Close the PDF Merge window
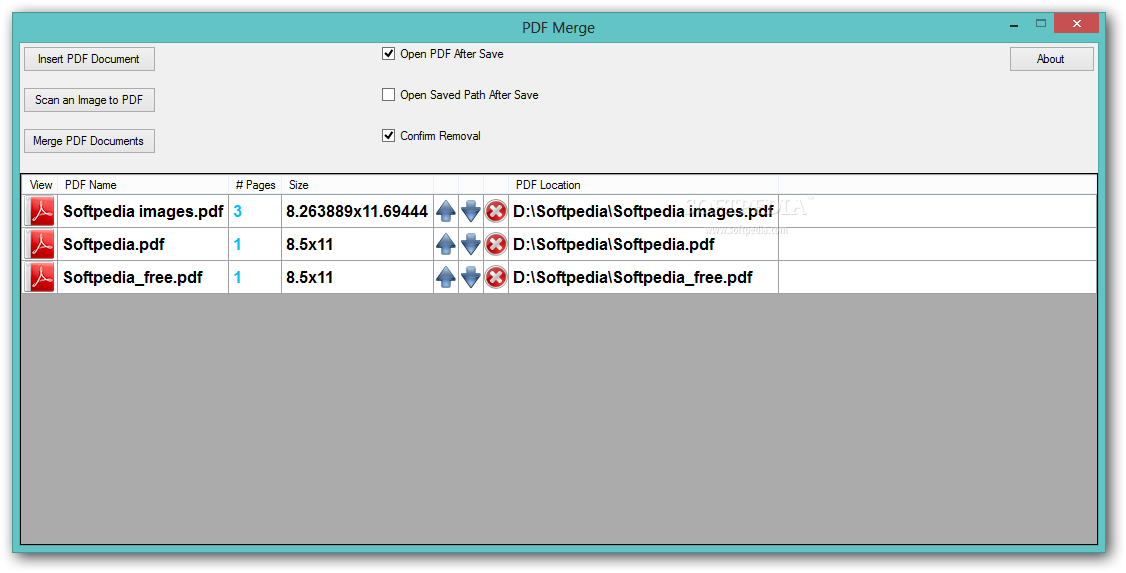Viewport: 1126px width, 573px height. [x=1076, y=24]
